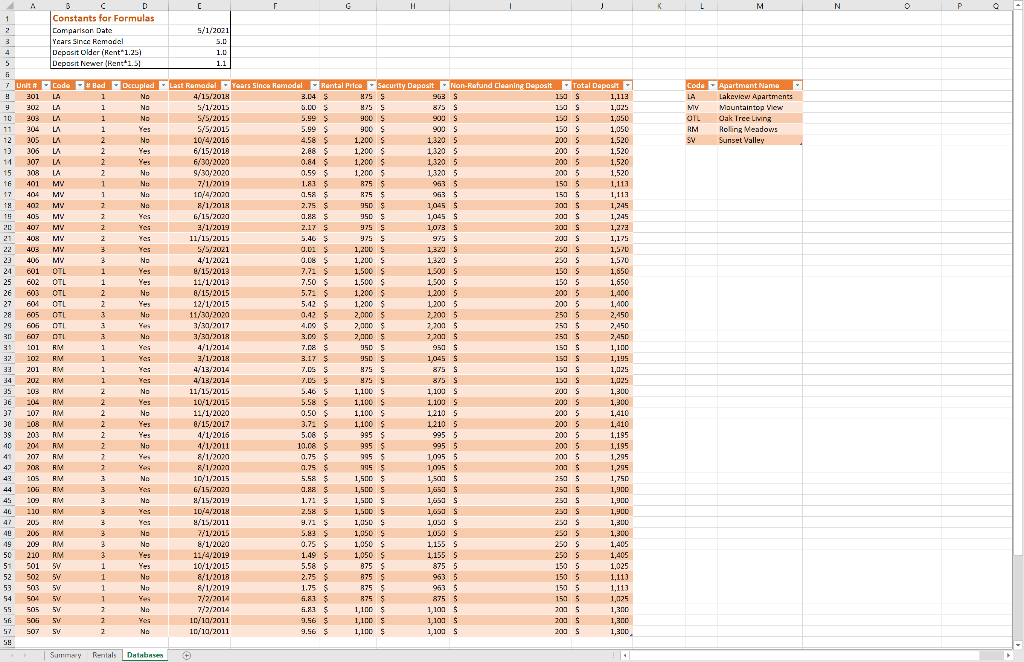Select row 1 header

point(7,18)
